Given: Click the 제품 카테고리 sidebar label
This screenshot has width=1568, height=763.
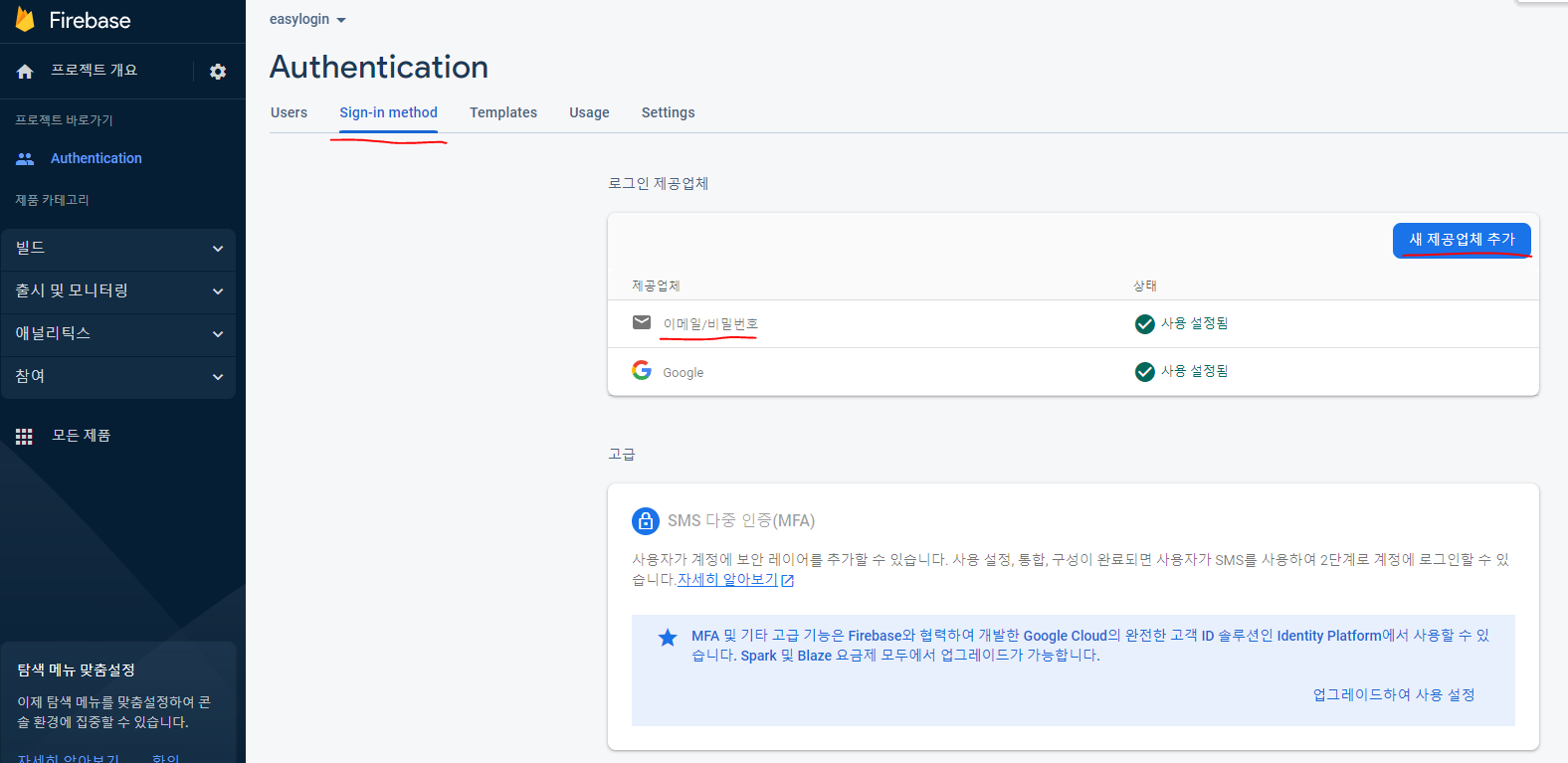Looking at the screenshot, I should pos(52,200).
